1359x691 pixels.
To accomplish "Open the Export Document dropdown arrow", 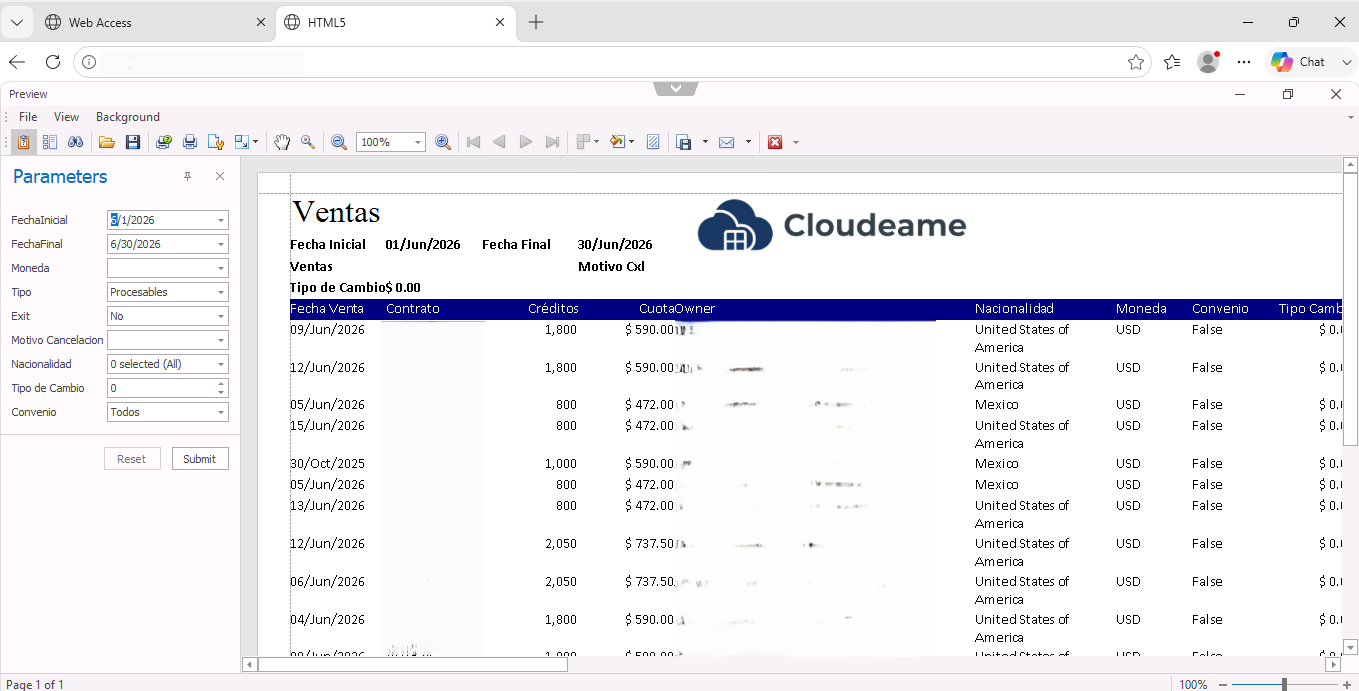I will 705,142.
